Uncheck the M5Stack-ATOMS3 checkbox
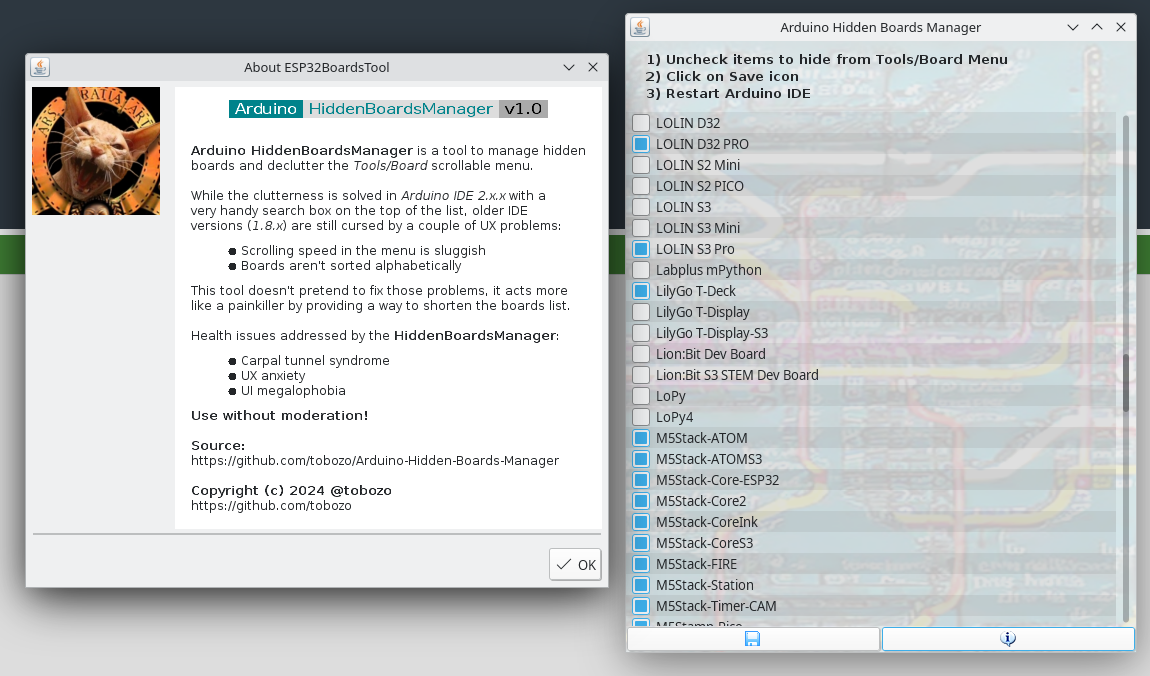Screen dimensions: 1150x676 [x=641, y=459]
